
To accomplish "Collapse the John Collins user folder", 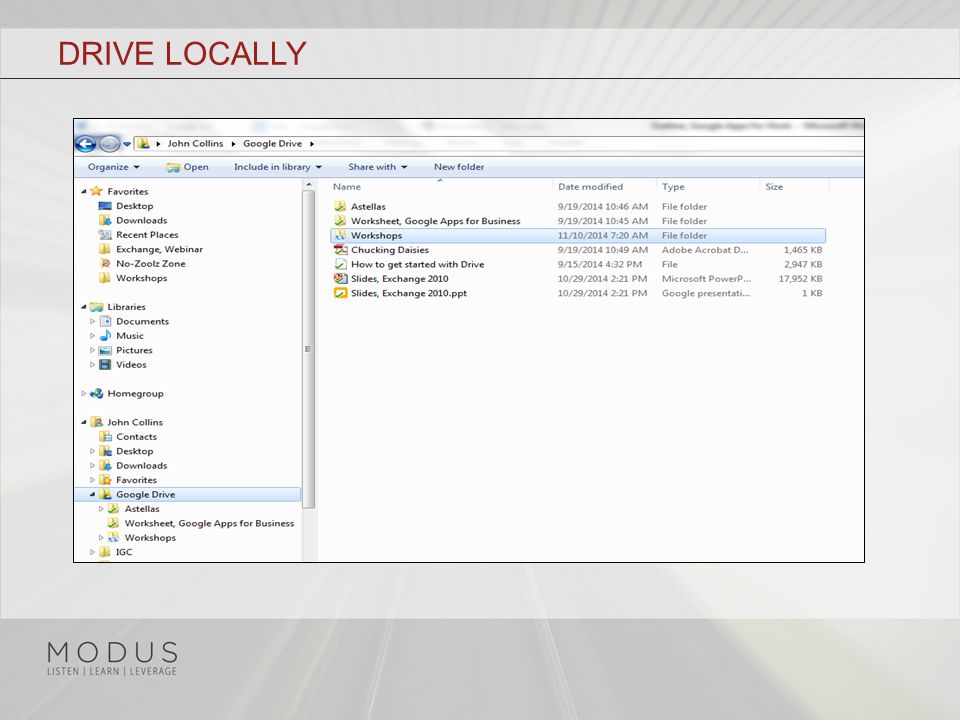I will (83, 422).
